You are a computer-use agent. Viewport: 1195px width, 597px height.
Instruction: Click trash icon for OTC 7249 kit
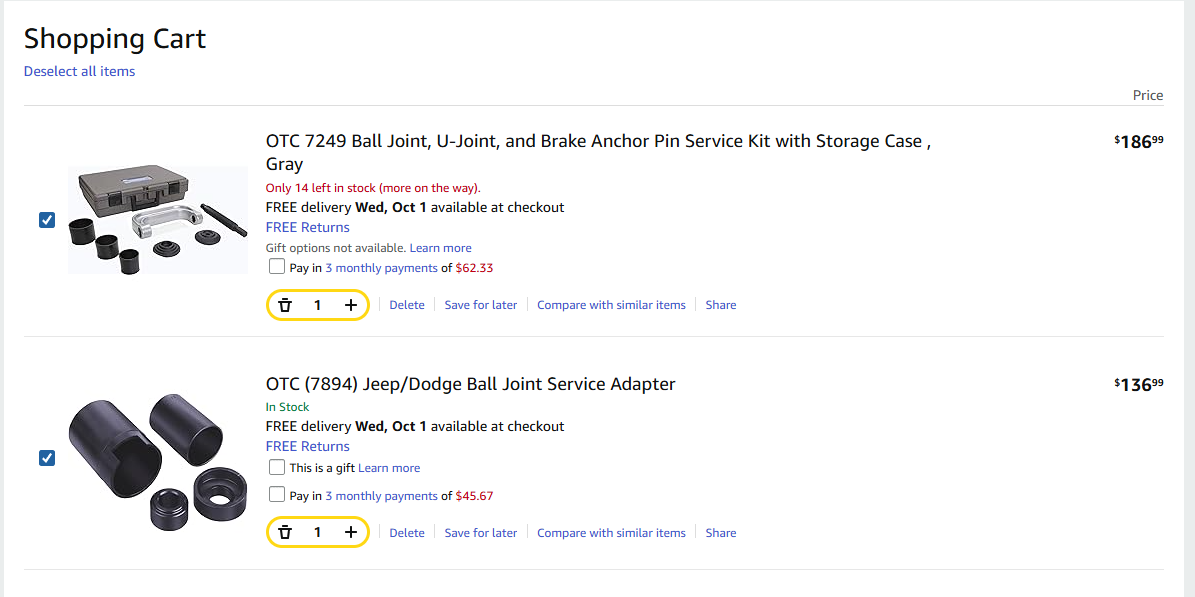(x=285, y=305)
